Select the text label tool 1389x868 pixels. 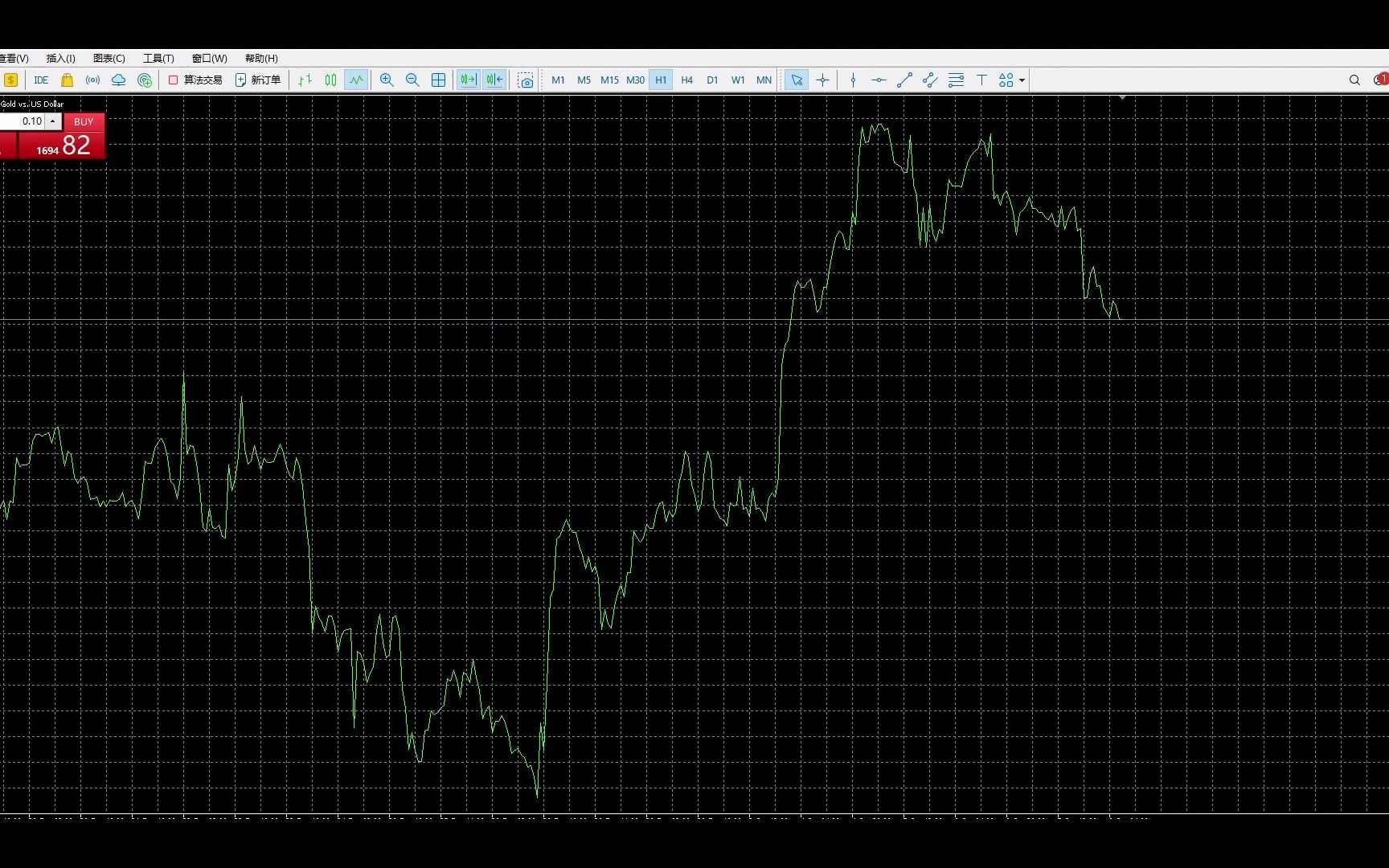[x=981, y=80]
